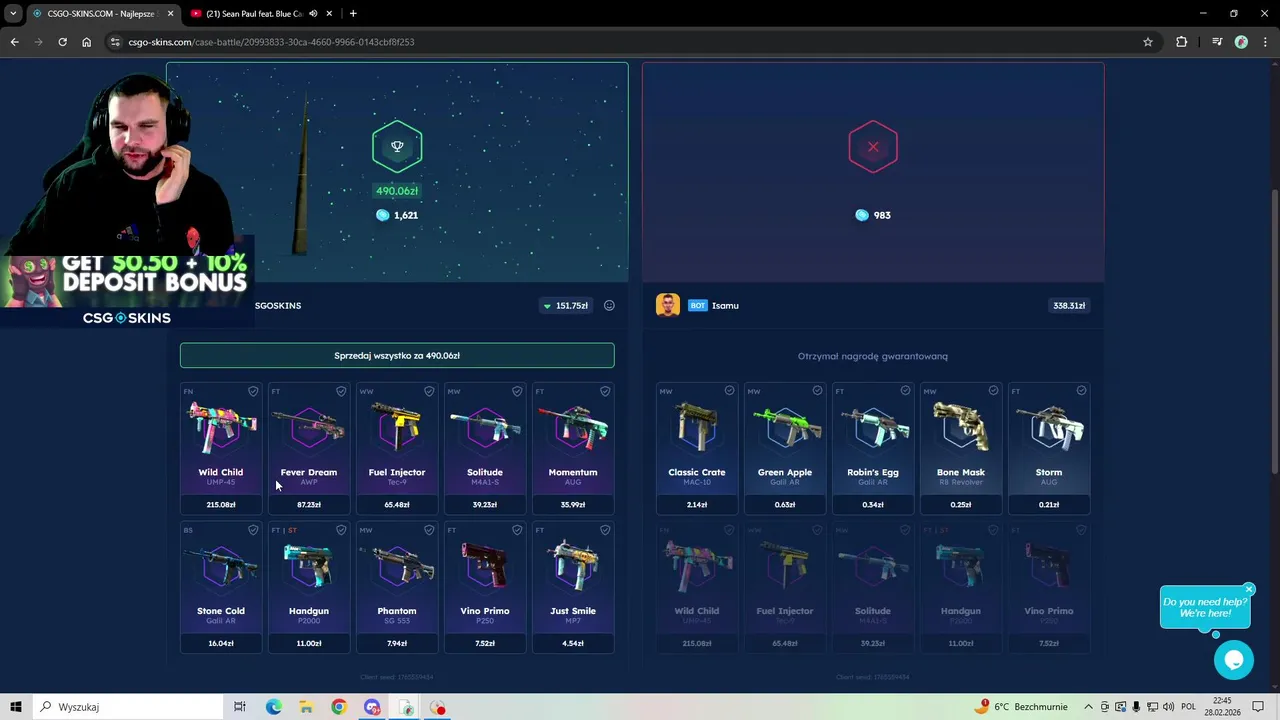The image size is (1280, 720).
Task: Toggle checkmark on Stone Cold Galil AR card
Action: (253, 530)
